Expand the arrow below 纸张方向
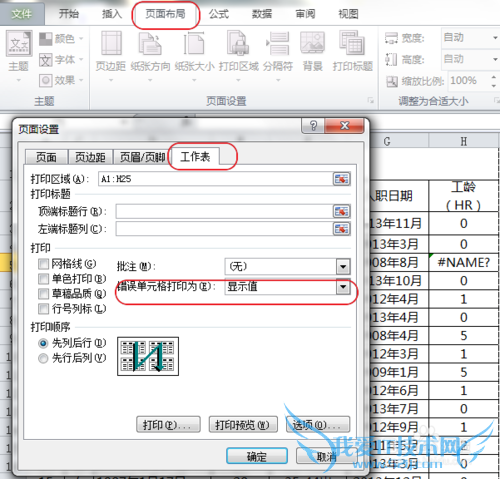 point(150,80)
